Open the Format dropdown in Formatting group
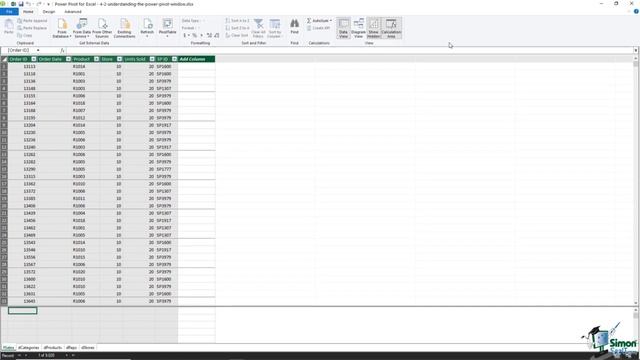This screenshot has width=640, height=360. pyautogui.click(x=190, y=28)
